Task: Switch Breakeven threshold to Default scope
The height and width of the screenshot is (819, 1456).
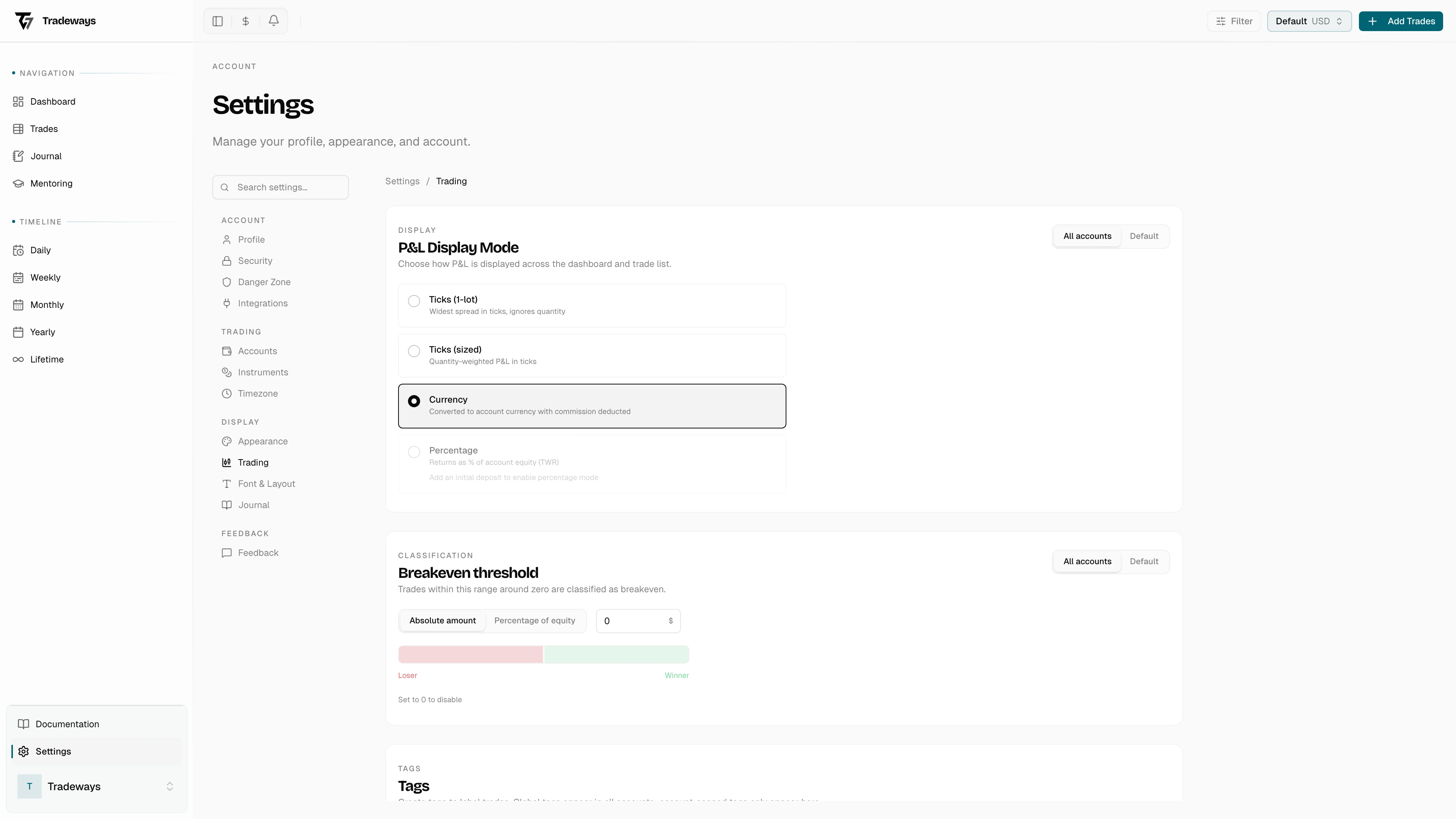Action: click(x=1144, y=561)
